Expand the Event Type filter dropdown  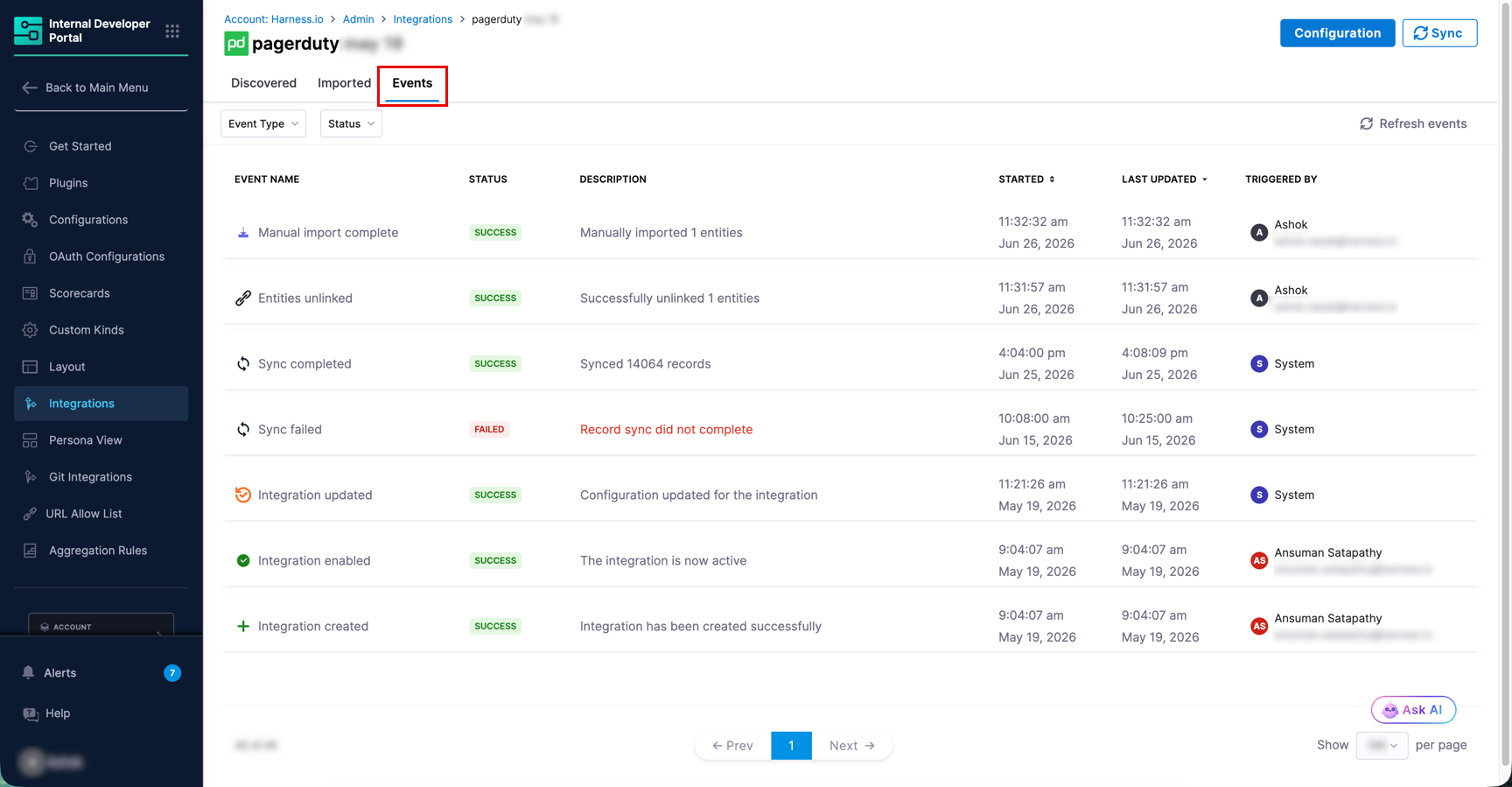click(263, 123)
